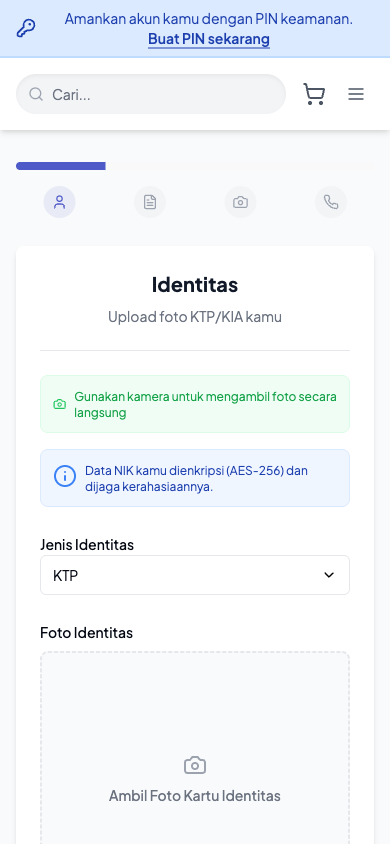Click the Data NIK encryption notice text
The height and width of the screenshot is (844, 390).
(196, 479)
